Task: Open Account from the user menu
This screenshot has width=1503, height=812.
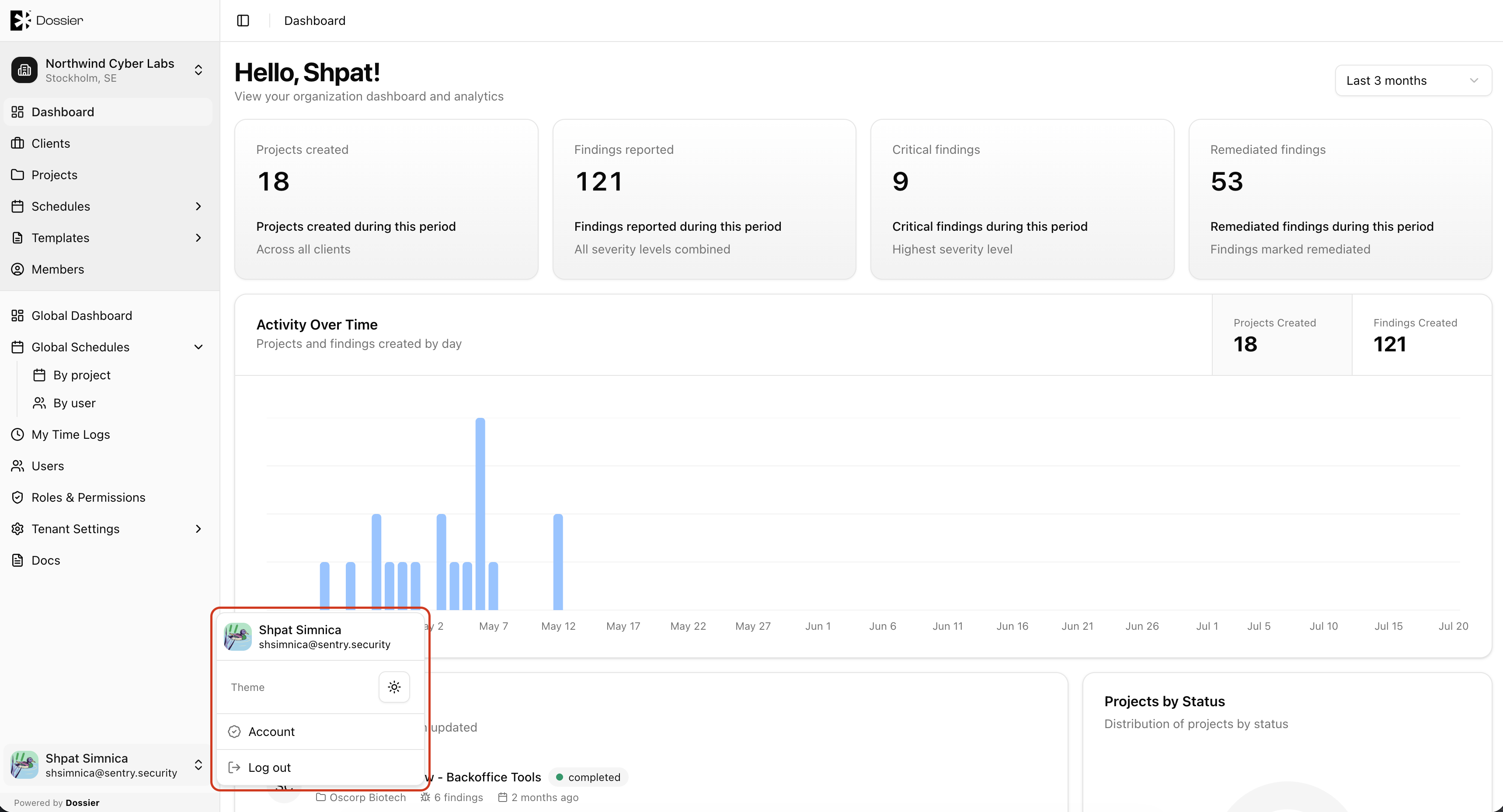Action: click(x=320, y=732)
